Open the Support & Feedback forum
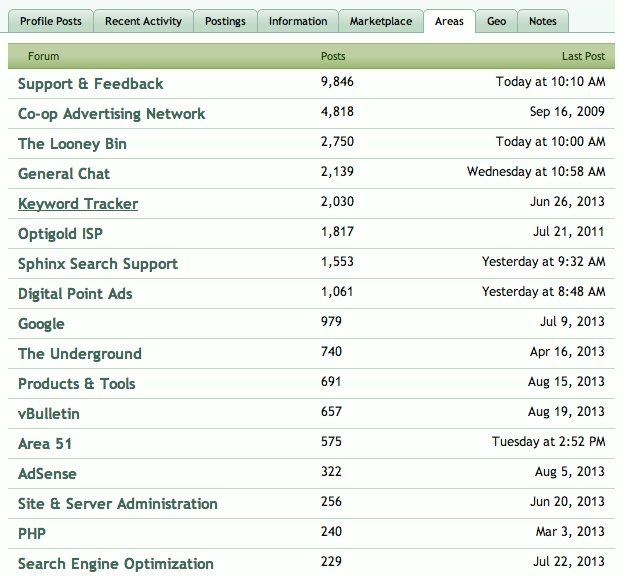The image size is (624, 576). (91, 84)
